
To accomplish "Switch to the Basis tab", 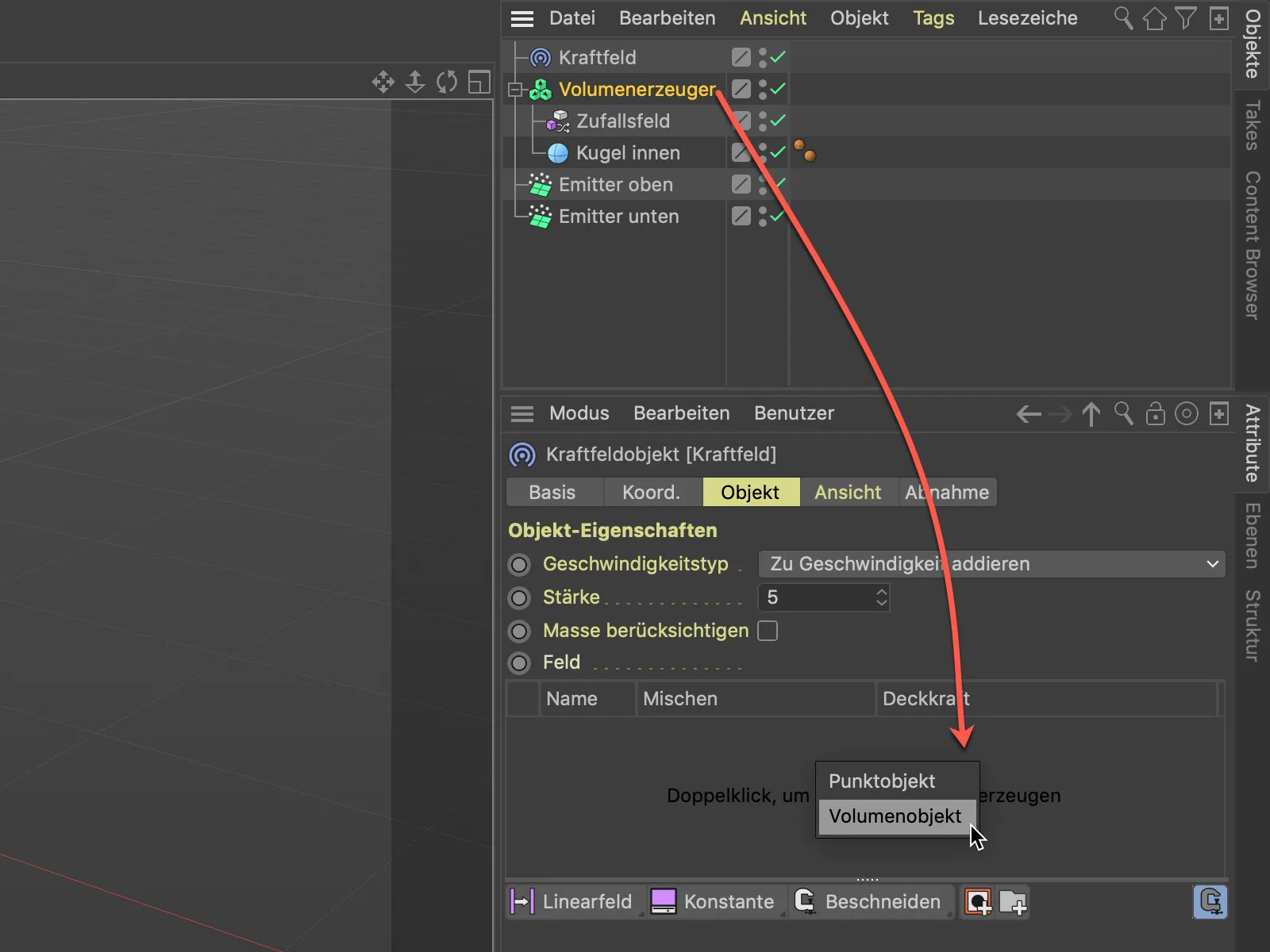I will click(554, 492).
